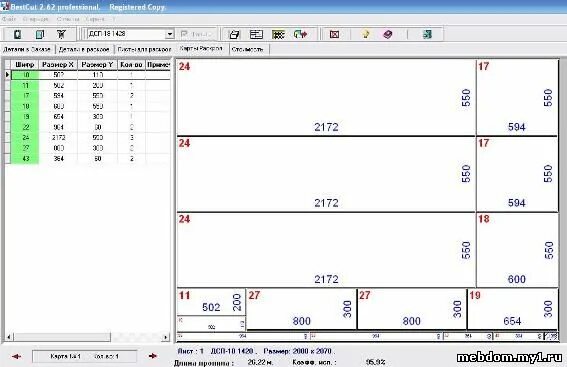Switch to the Детали в раскрое tab

pyautogui.click(x=84, y=49)
